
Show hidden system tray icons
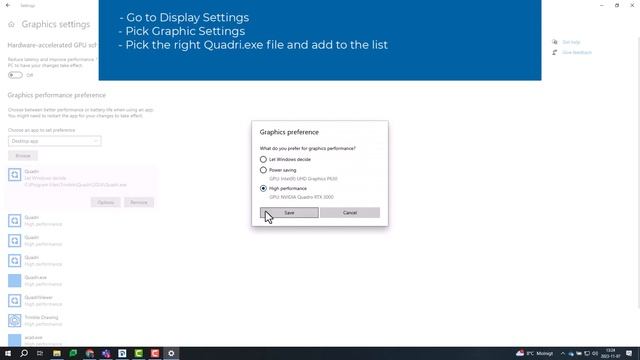(562, 353)
